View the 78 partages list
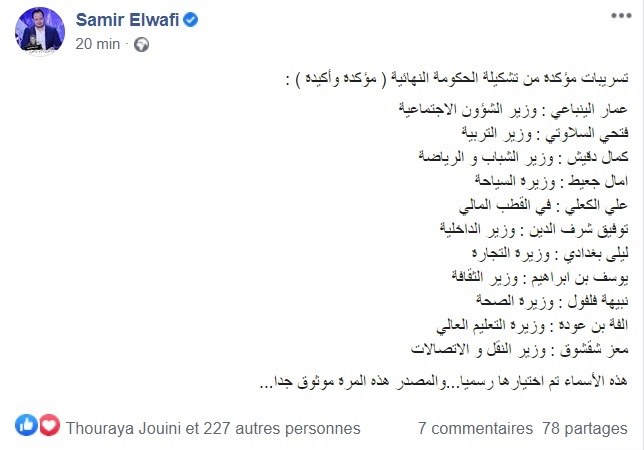This screenshot has height=450, width=644. click(584, 428)
